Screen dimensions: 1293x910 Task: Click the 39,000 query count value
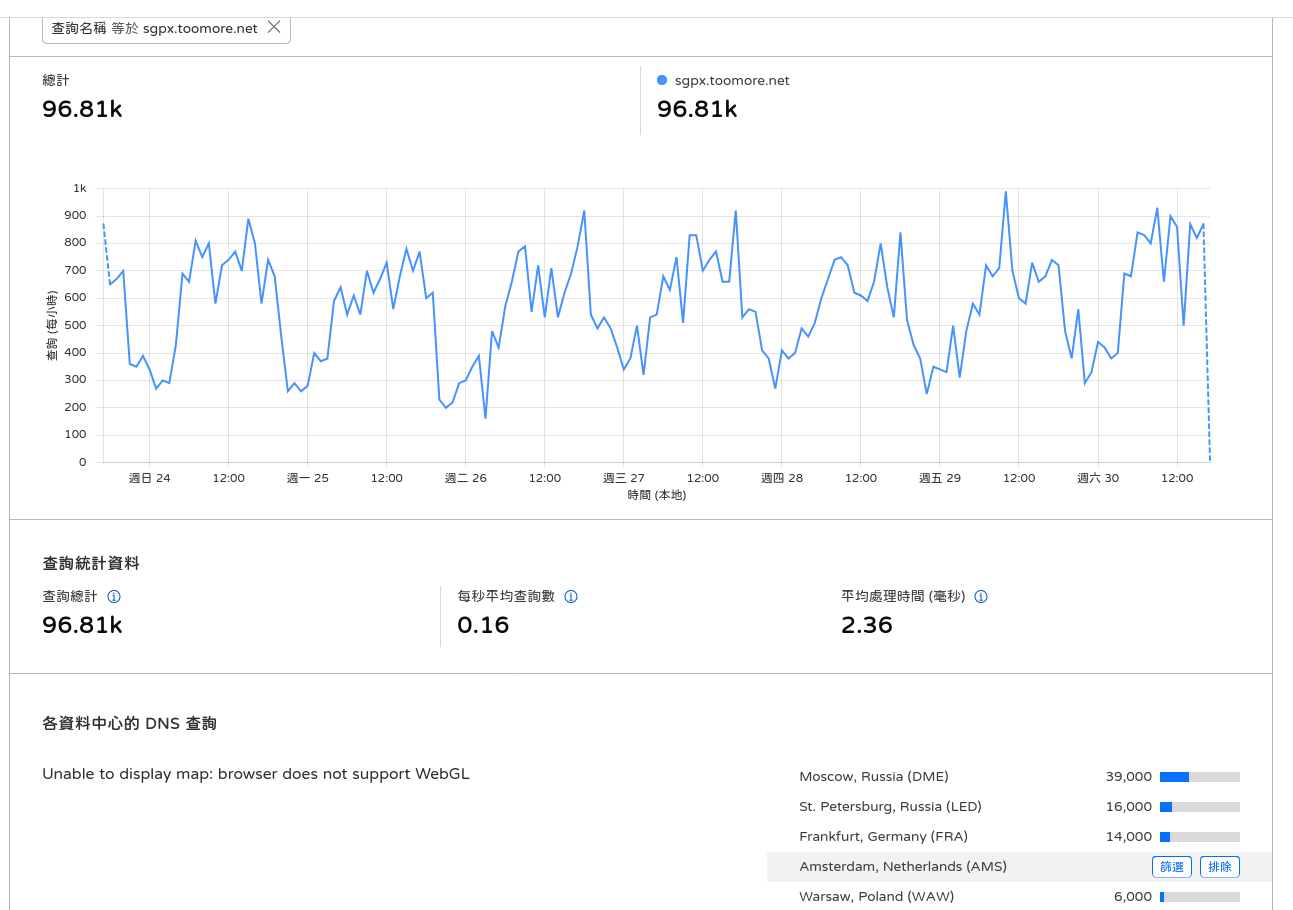[1129, 777]
